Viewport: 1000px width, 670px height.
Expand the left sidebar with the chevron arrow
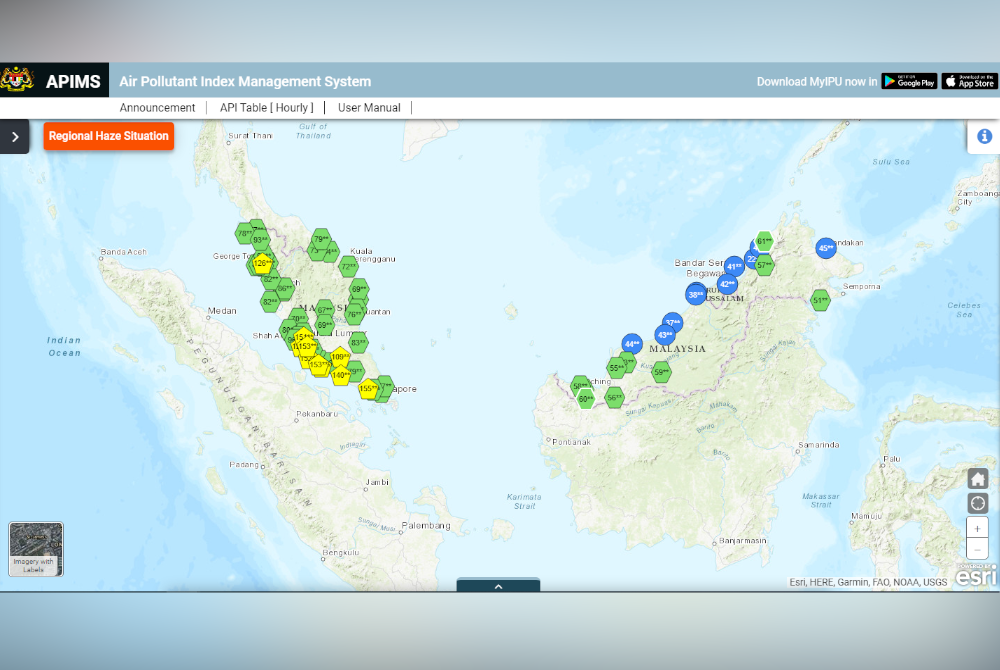15,136
